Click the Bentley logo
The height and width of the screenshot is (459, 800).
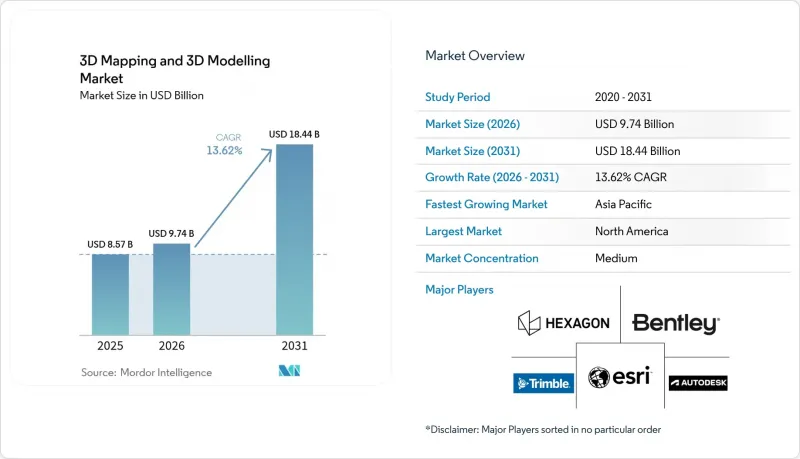676,323
